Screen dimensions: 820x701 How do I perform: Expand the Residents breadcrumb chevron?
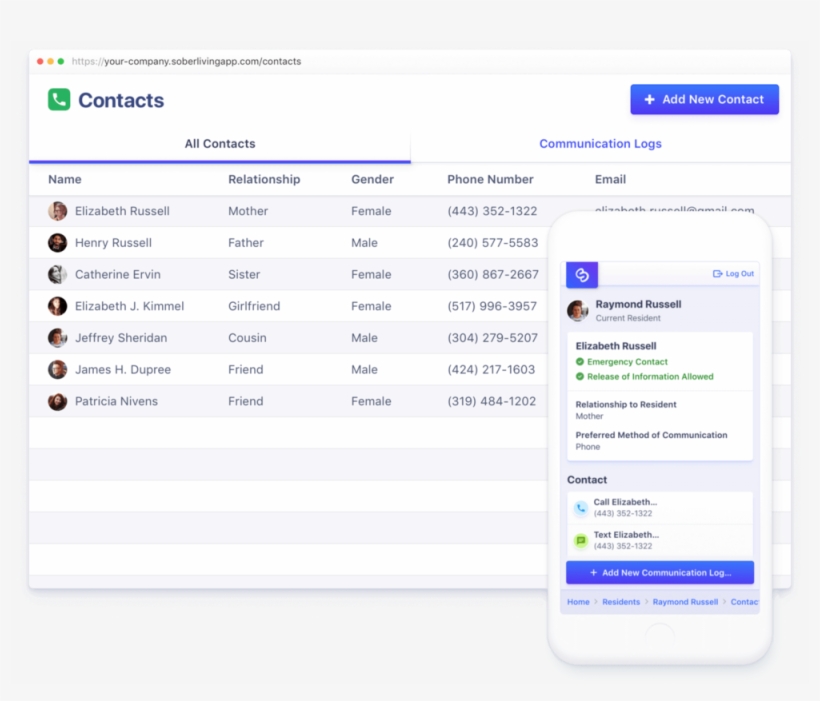tap(645, 601)
